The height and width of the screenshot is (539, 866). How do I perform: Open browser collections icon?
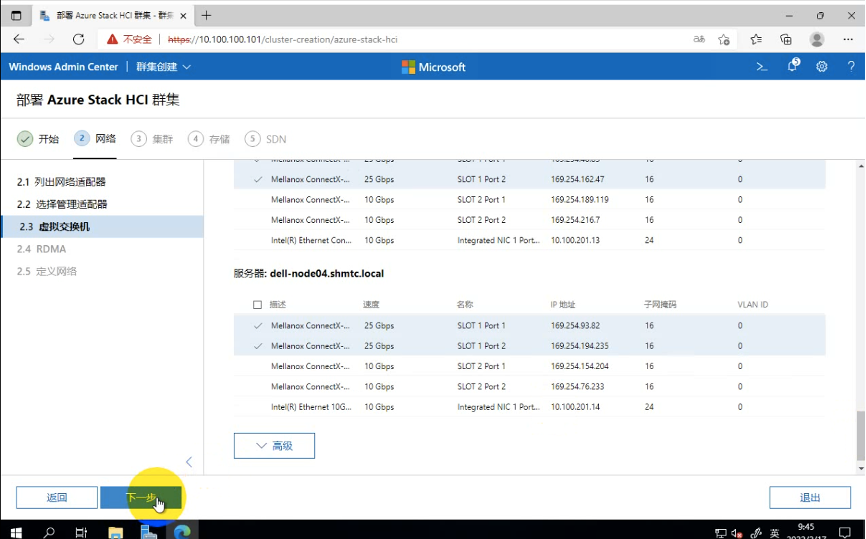point(785,39)
